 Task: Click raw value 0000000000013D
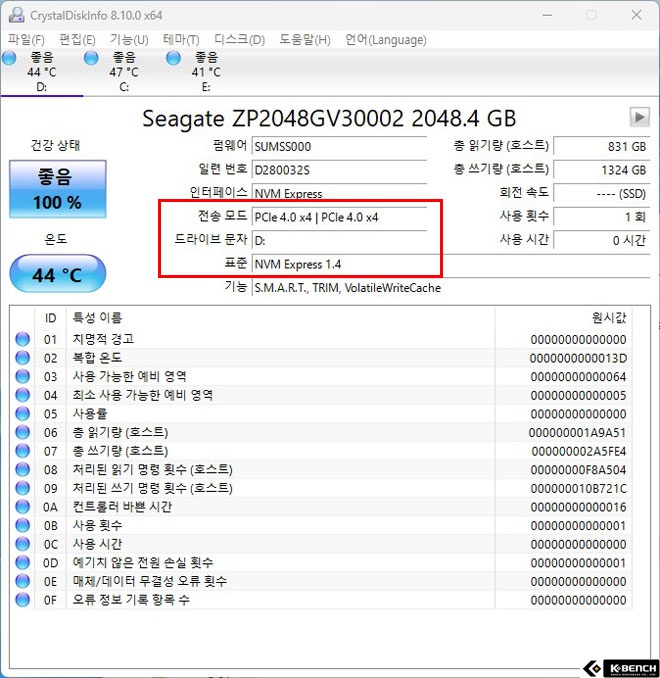[578, 358]
